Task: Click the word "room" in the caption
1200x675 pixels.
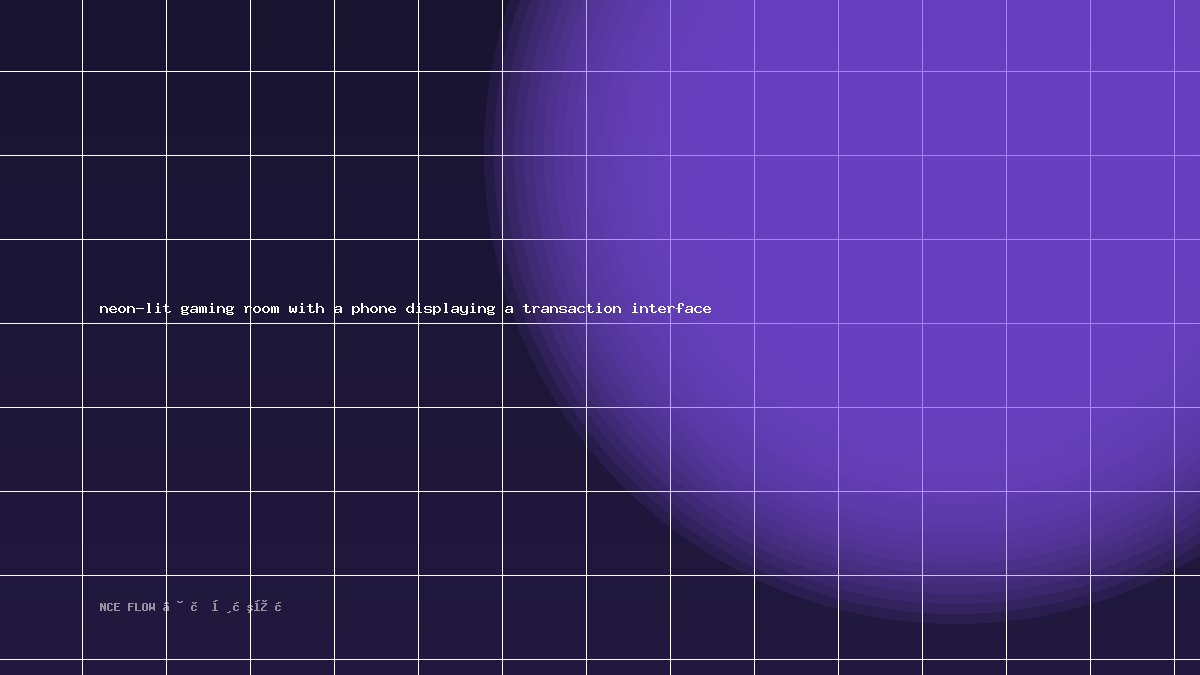Action: point(261,308)
